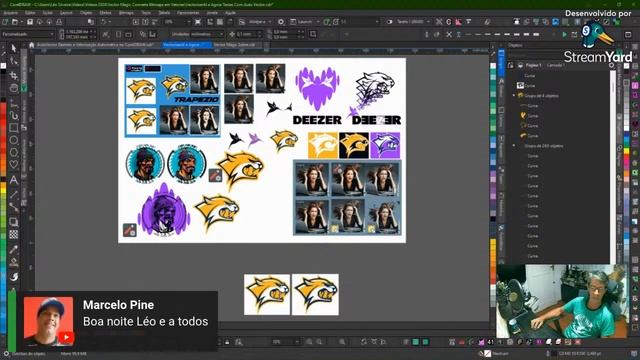Collapse the Grupo de 4 objetos tree node

coord(514,96)
